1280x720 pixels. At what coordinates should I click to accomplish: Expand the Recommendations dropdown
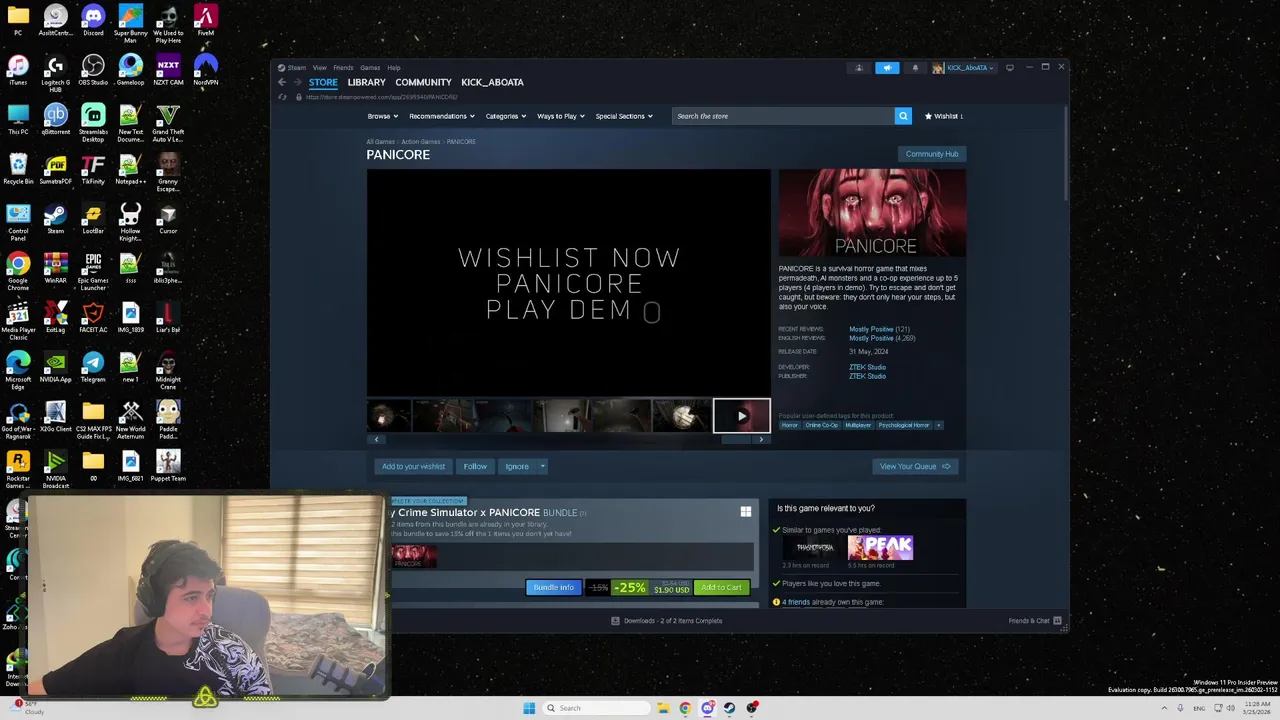click(442, 116)
